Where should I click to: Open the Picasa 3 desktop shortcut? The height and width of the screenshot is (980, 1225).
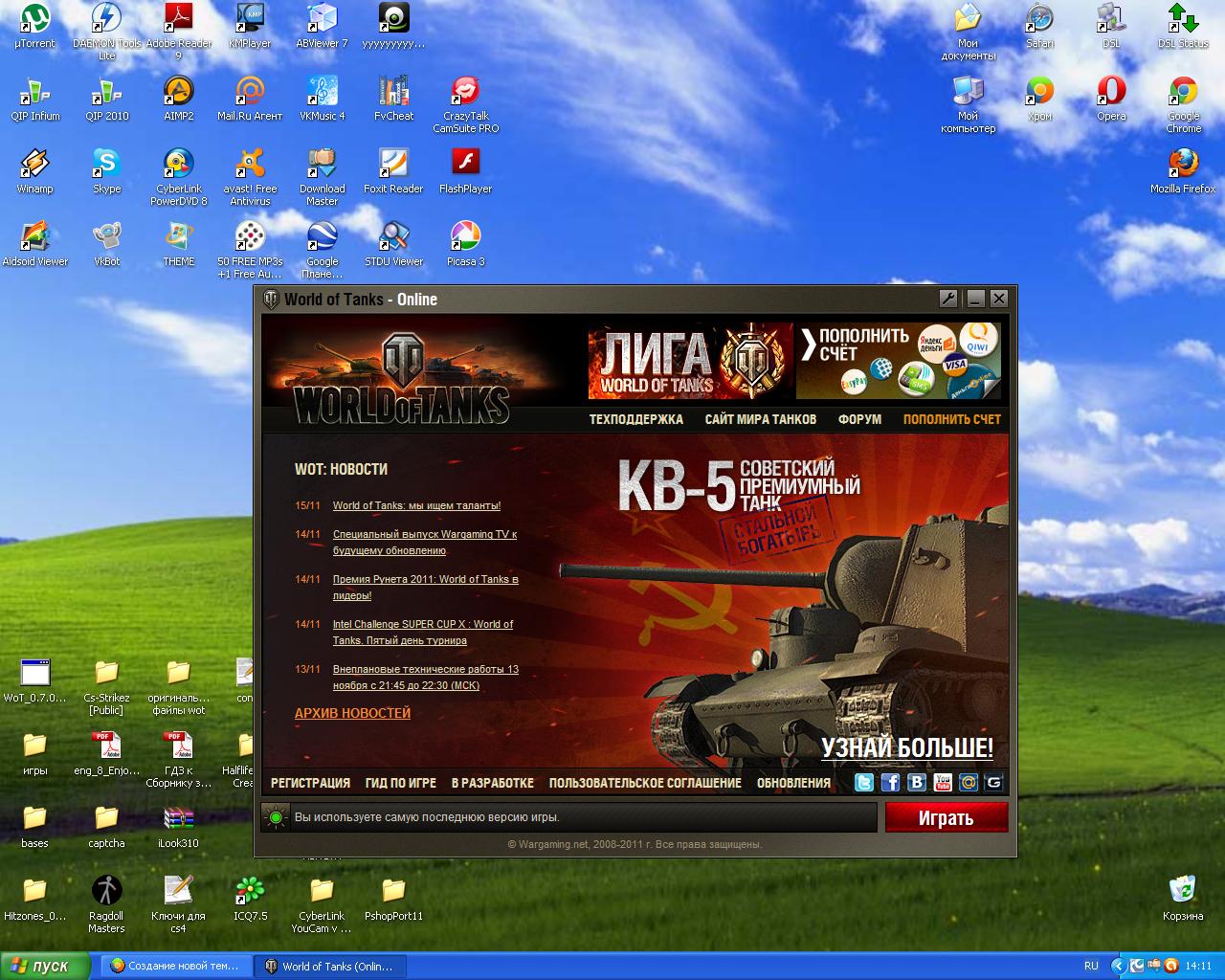pyautogui.click(x=466, y=244)
